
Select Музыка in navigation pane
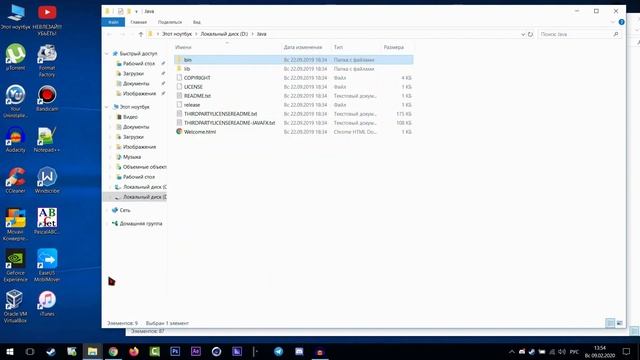[131, 157]
